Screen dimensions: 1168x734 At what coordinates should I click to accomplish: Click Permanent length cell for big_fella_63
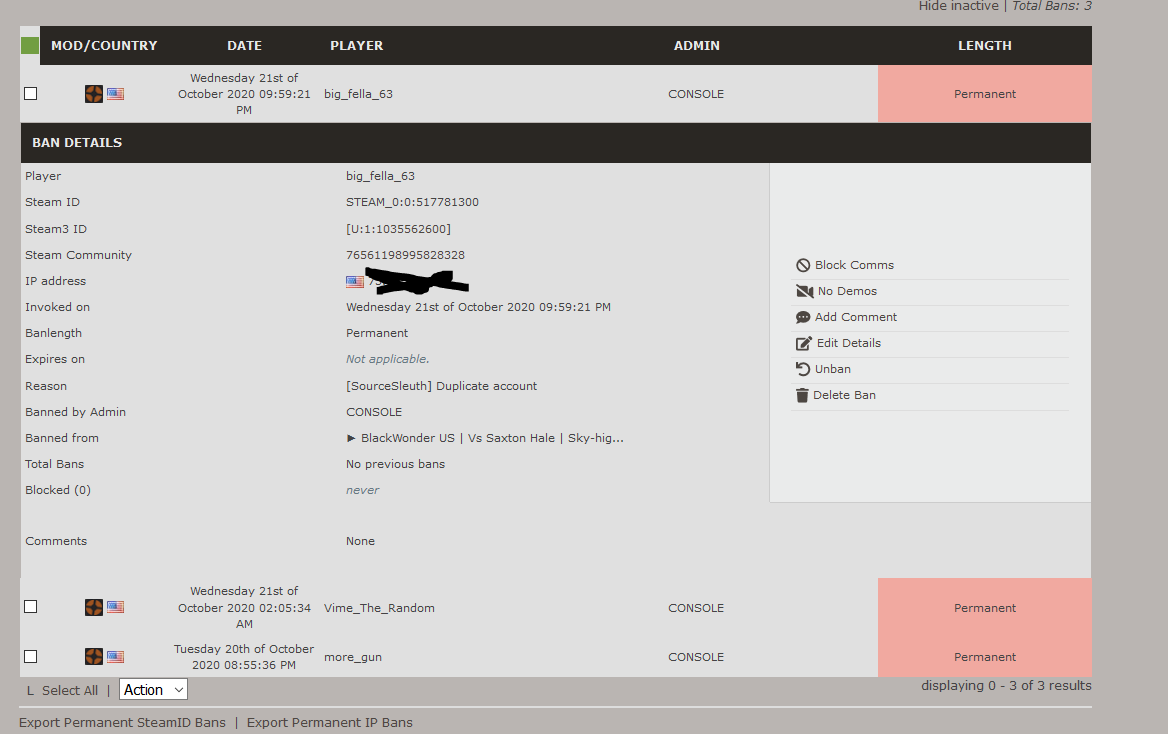[985, 94]
